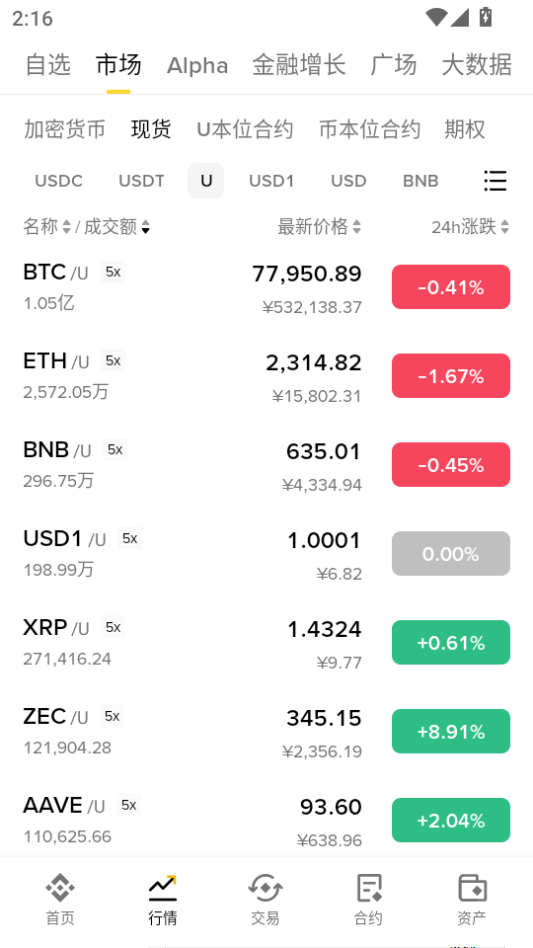Open the quote-currency list menu icon
Viewport: 533px width, 948px height.
coord(495,181)
